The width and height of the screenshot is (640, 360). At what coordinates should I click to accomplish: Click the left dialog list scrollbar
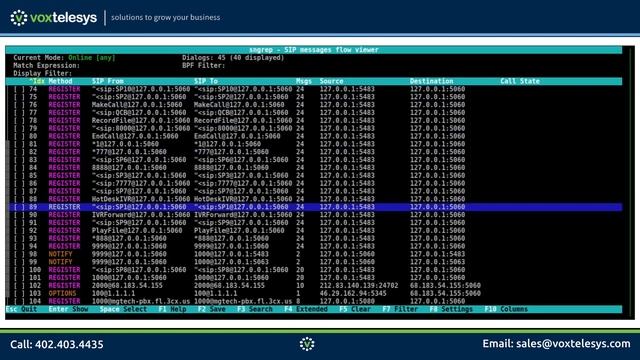(7, 218)
